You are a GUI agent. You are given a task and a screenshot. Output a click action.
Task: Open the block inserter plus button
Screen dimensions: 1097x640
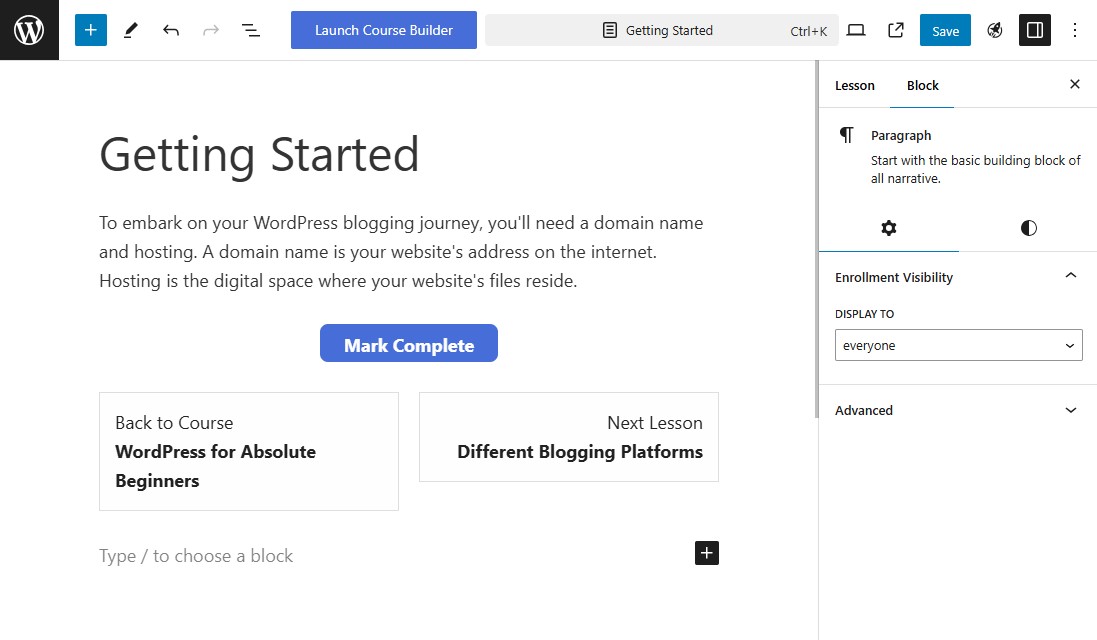point(91,30)
